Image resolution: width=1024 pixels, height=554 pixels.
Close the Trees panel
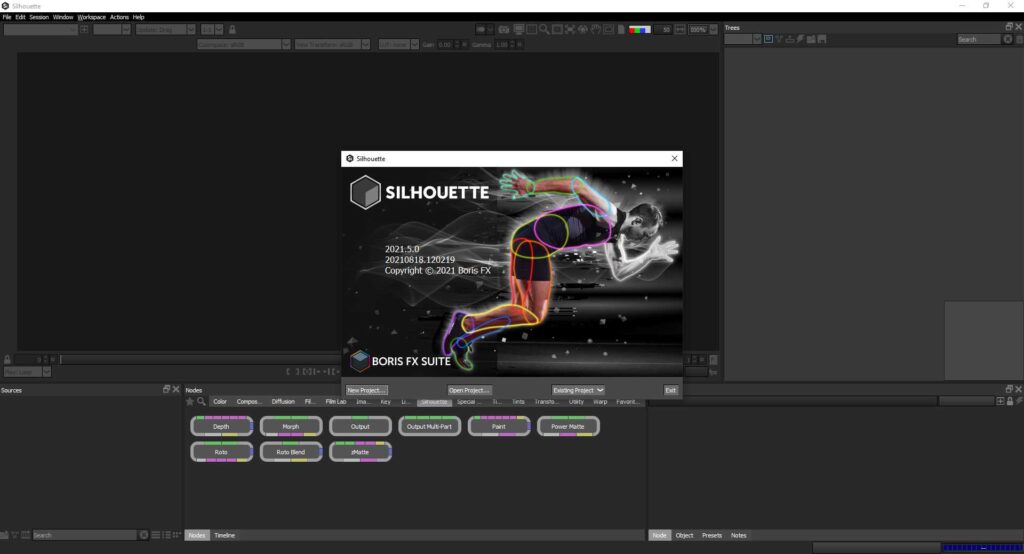pyautogui.click(x=1018, y=27)
